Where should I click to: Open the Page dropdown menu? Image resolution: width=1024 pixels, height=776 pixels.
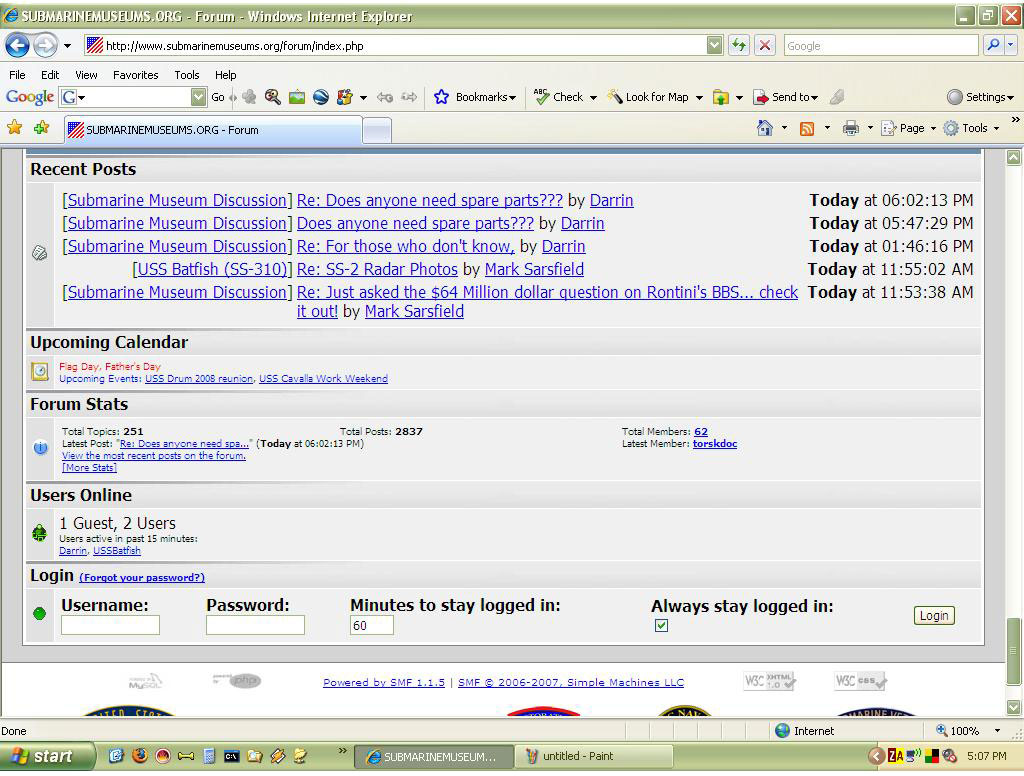click(910, 128)
